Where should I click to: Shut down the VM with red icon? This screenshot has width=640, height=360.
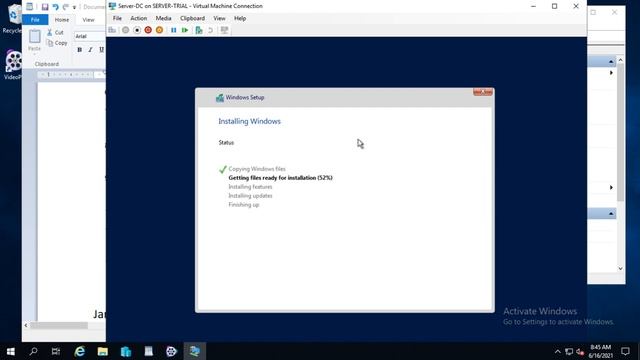(x=148, y=30)
